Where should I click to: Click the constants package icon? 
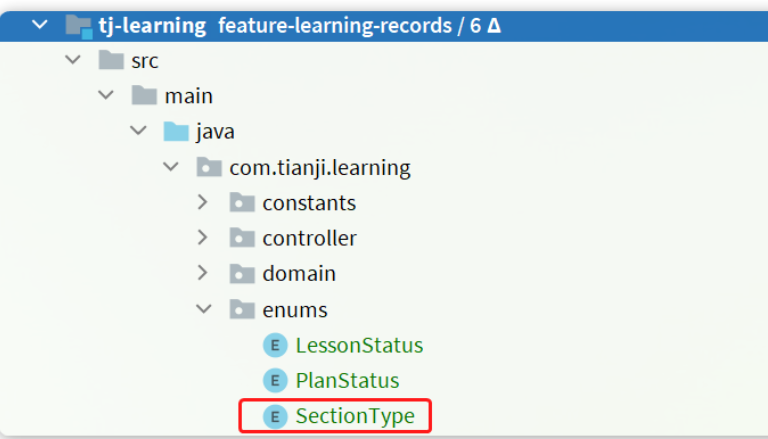[x=242, y=203]
